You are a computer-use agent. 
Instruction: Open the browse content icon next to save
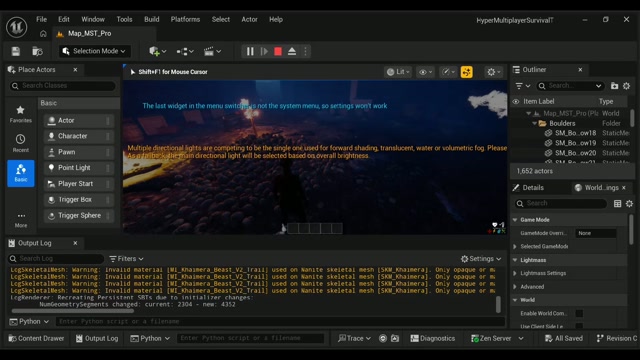(37, 51)
